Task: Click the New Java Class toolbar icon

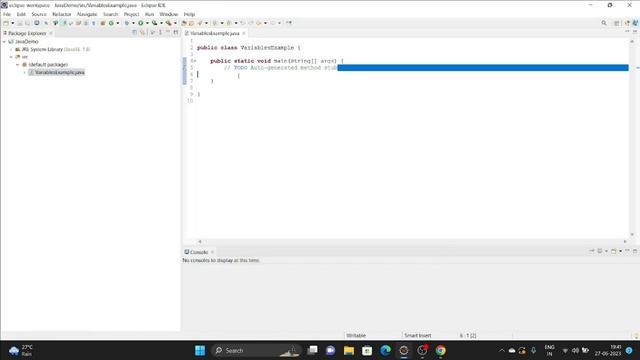Action: (111, 23)
